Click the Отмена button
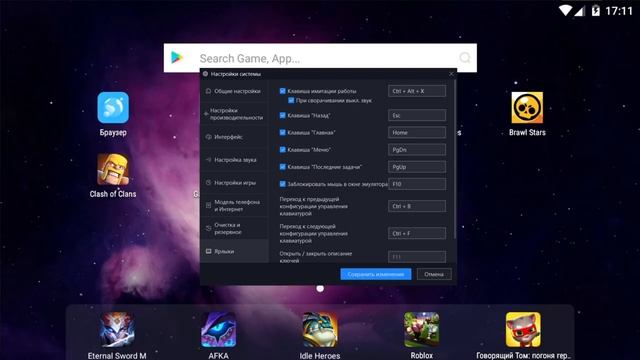Screen dimensions: 640x360 (434, 274)
